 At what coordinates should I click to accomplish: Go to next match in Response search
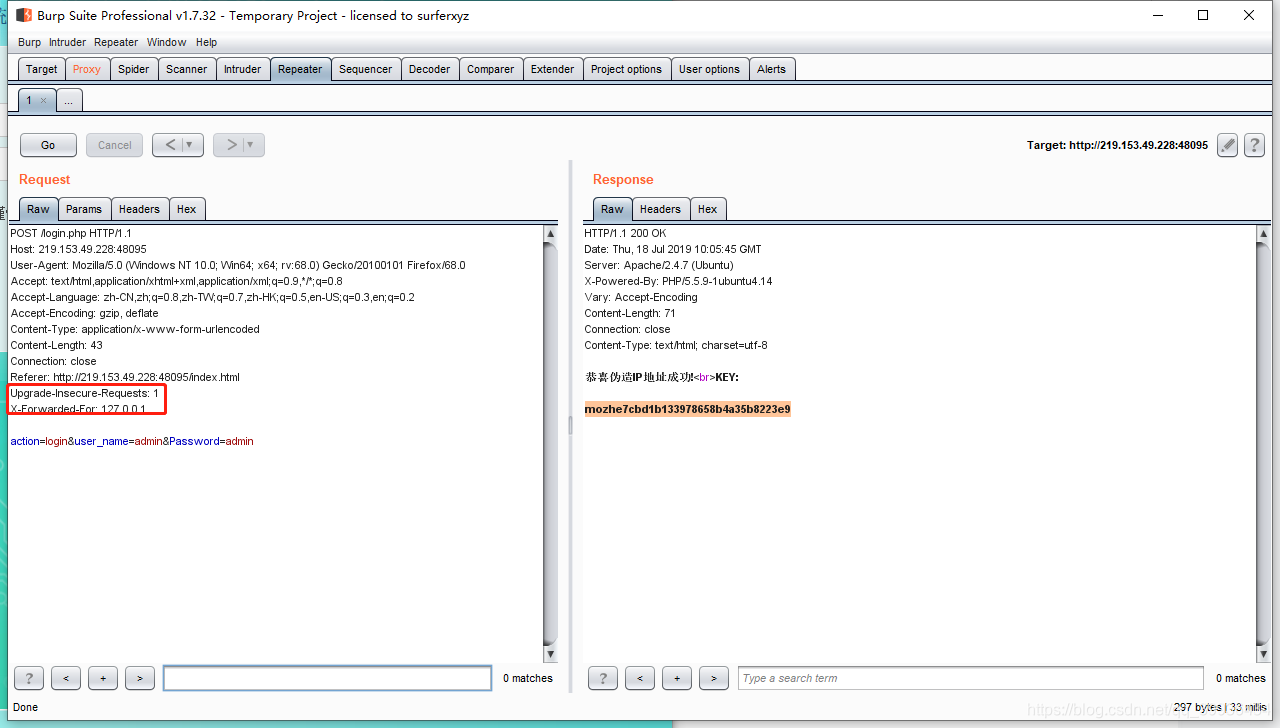coord(714,678)
